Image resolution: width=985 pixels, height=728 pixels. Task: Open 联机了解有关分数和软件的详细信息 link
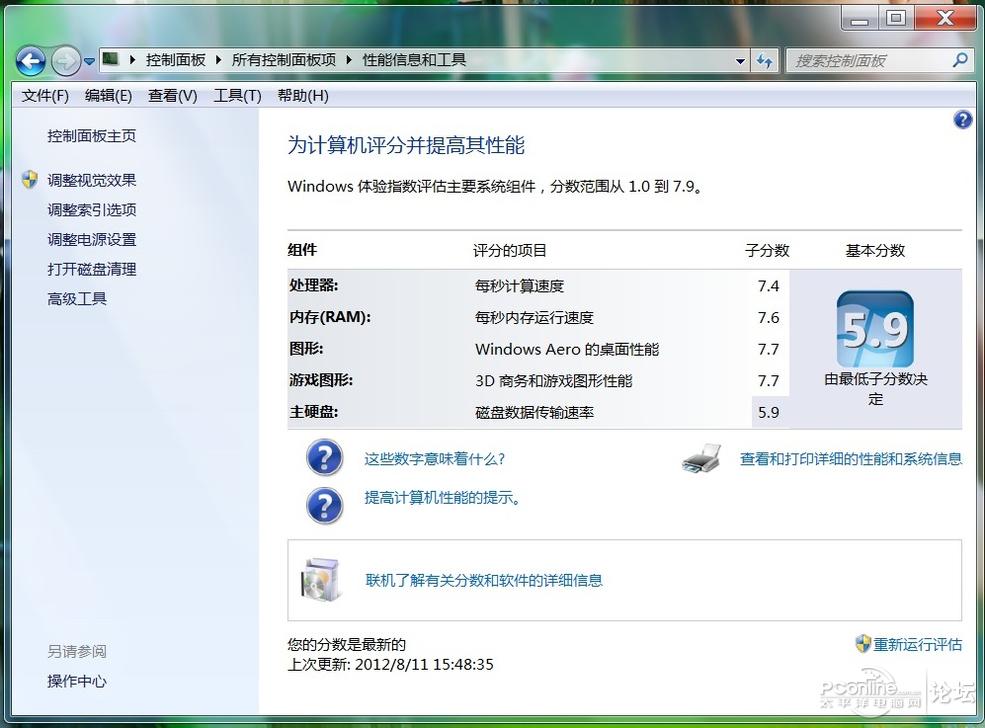click(484, 580)
